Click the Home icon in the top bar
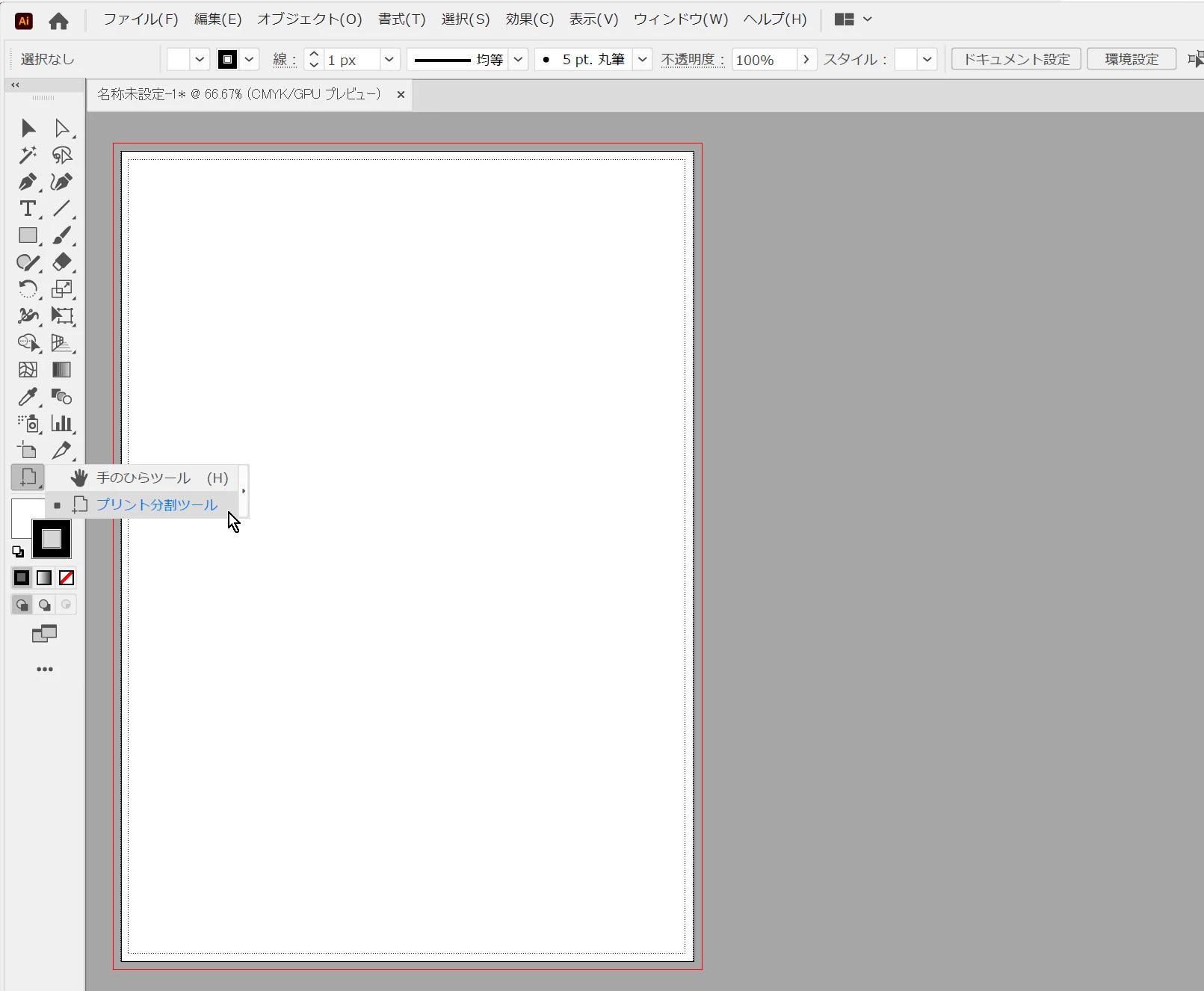1204x991 pixels. [x=58, y=21]
